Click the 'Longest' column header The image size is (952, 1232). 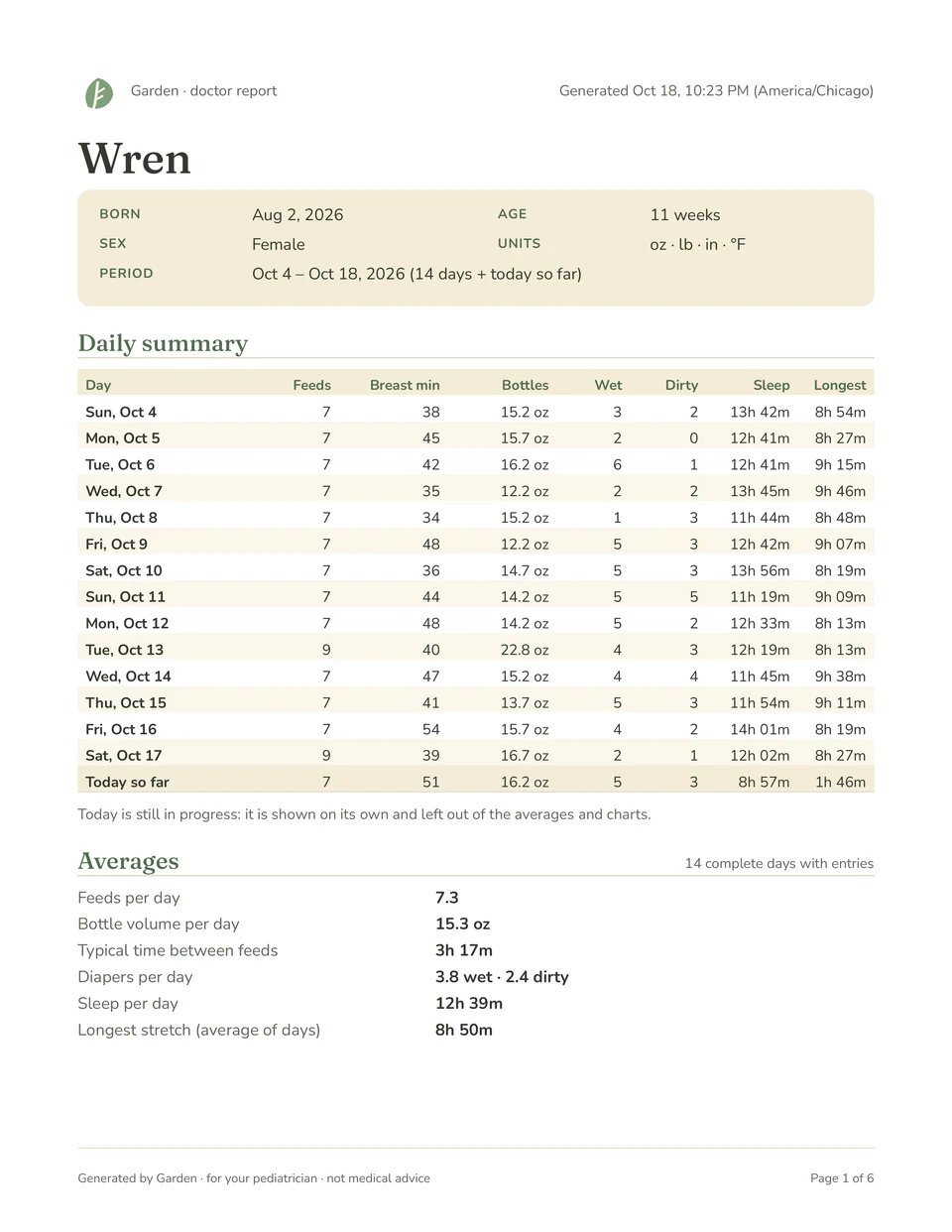[x=840, y=385]
